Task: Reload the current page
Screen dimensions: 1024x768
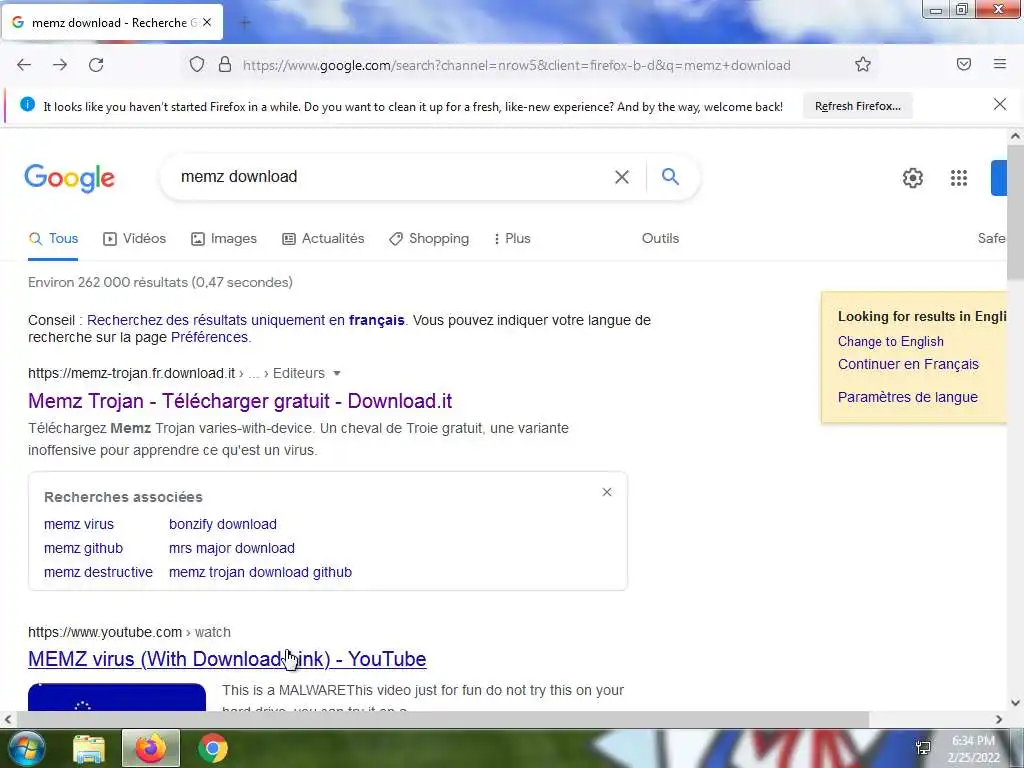Action: pos(96,65)
